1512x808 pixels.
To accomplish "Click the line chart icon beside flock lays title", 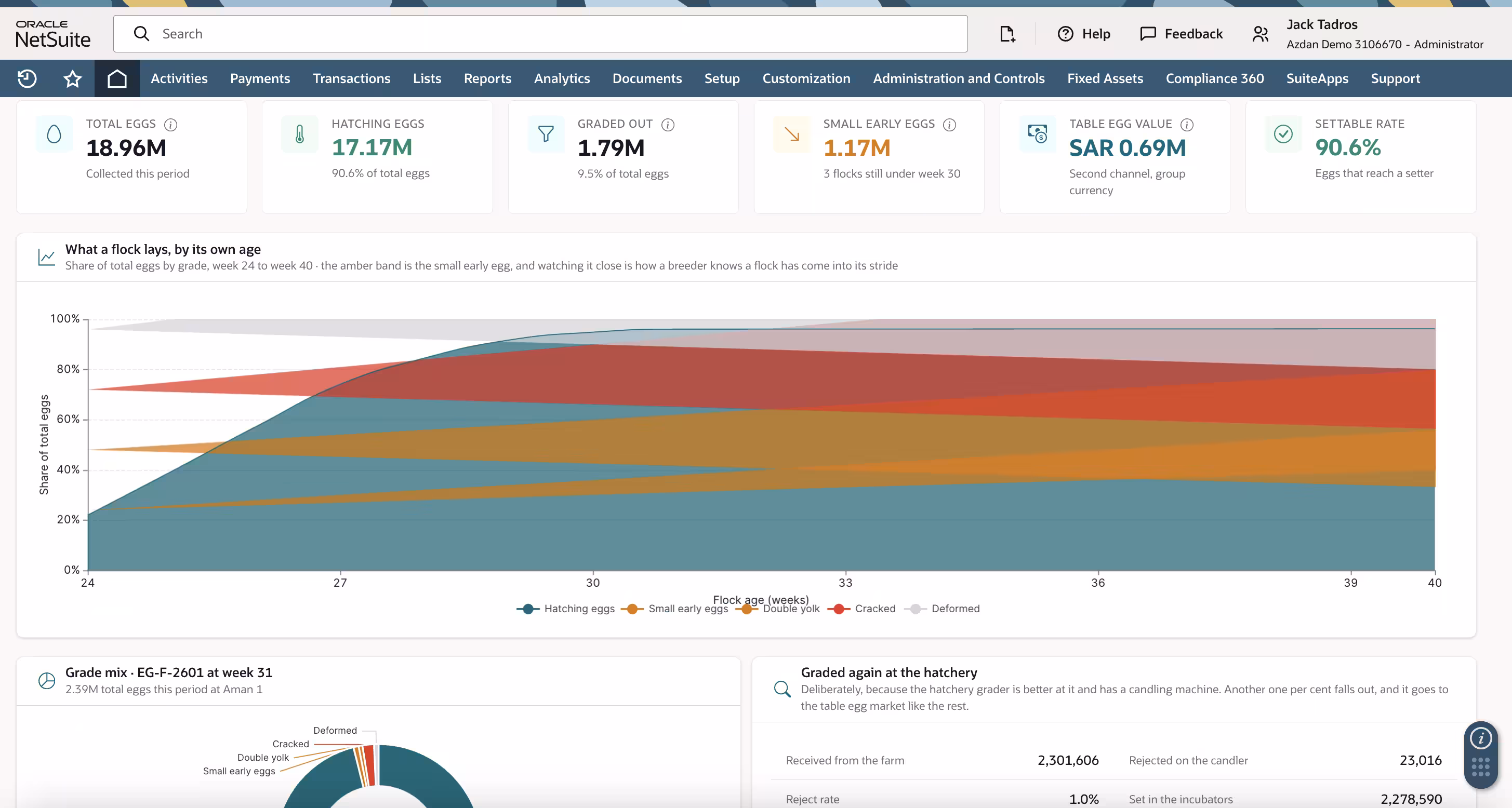I will pos(46,257).
